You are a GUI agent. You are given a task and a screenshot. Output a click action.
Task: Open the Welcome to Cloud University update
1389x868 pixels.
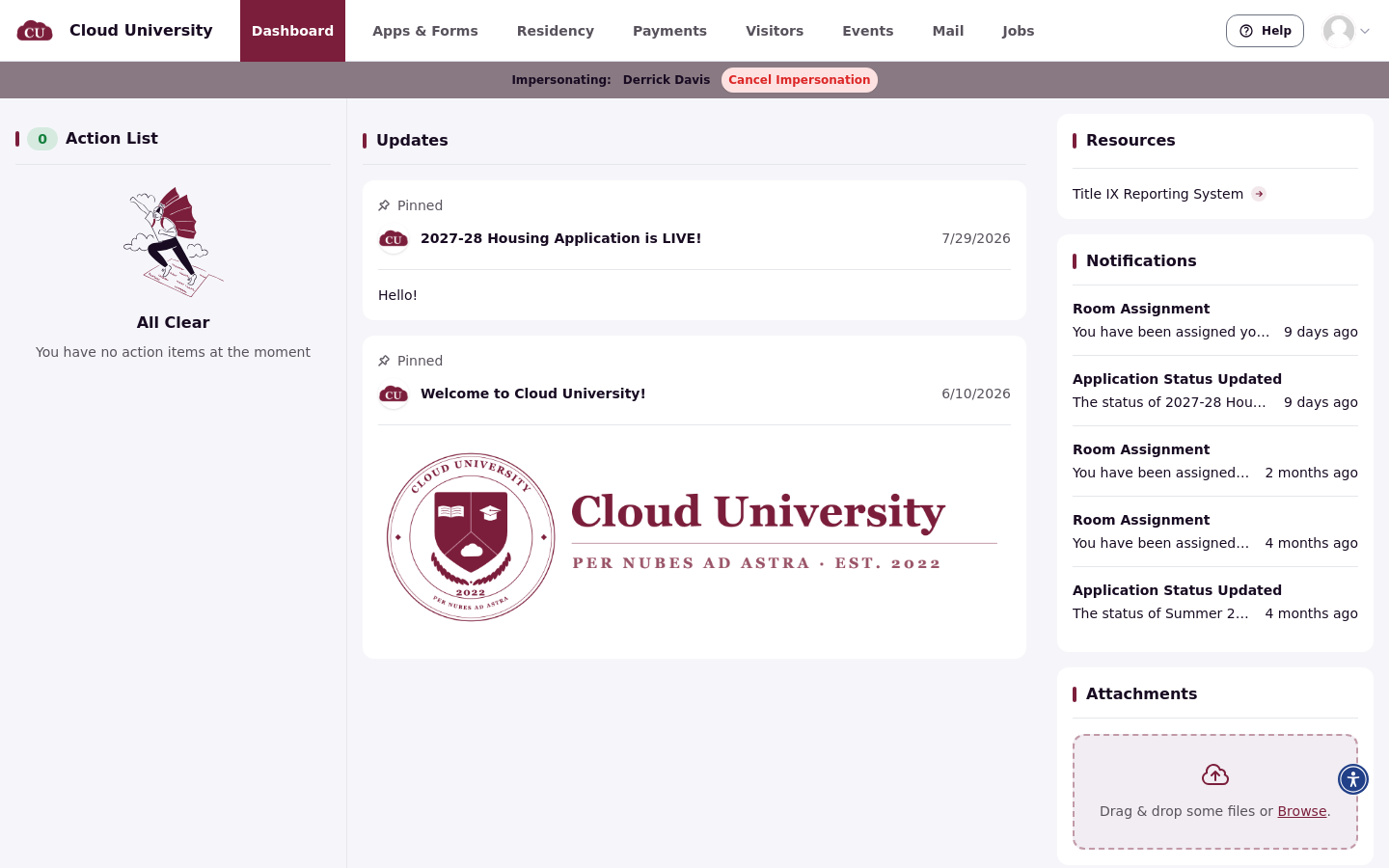[x=533, y=393]
